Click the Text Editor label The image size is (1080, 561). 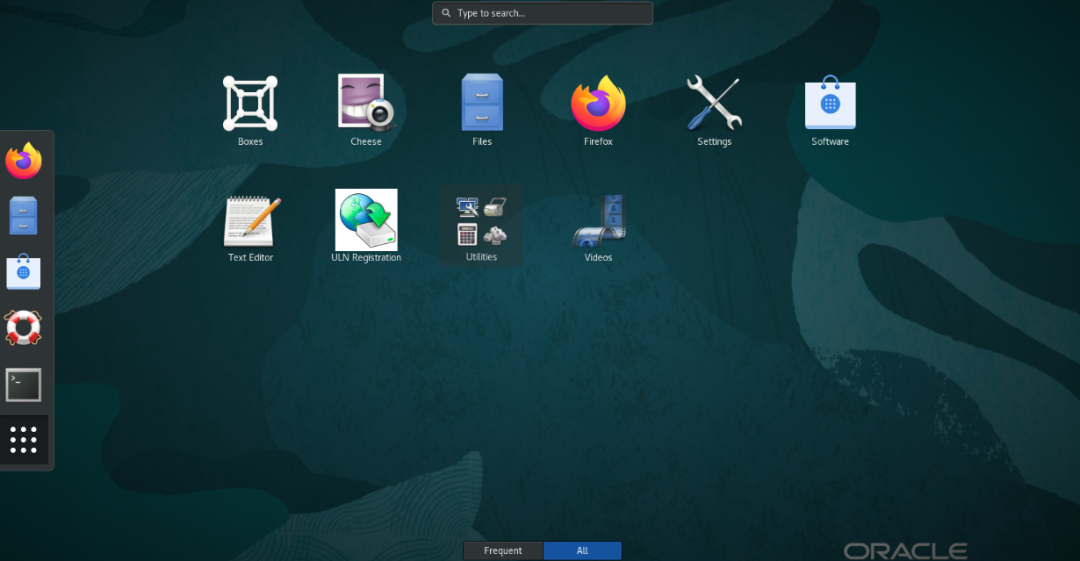coord(251,257)
